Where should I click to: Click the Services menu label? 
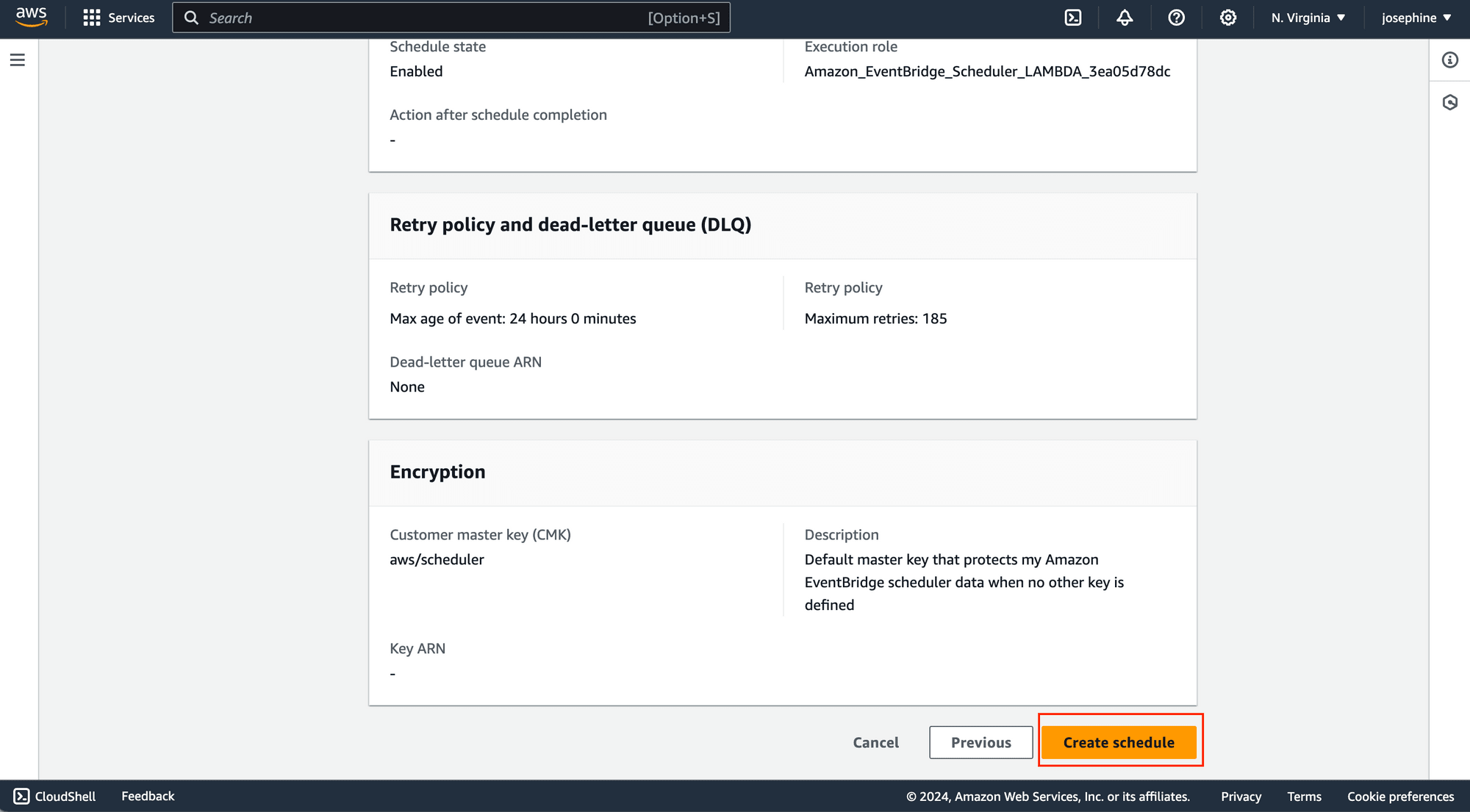[x=132, y=18]
